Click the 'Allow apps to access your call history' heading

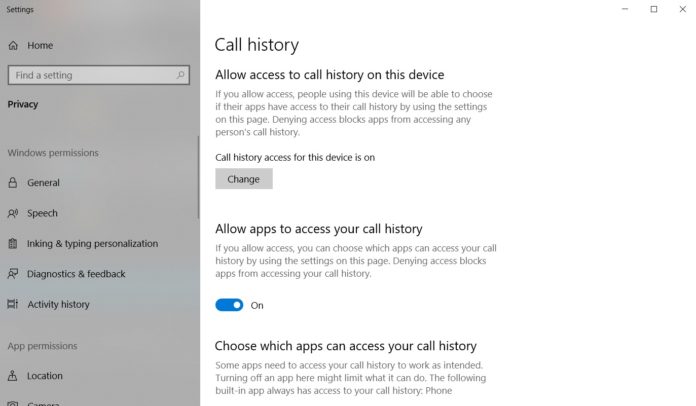[x=319, y=229]
